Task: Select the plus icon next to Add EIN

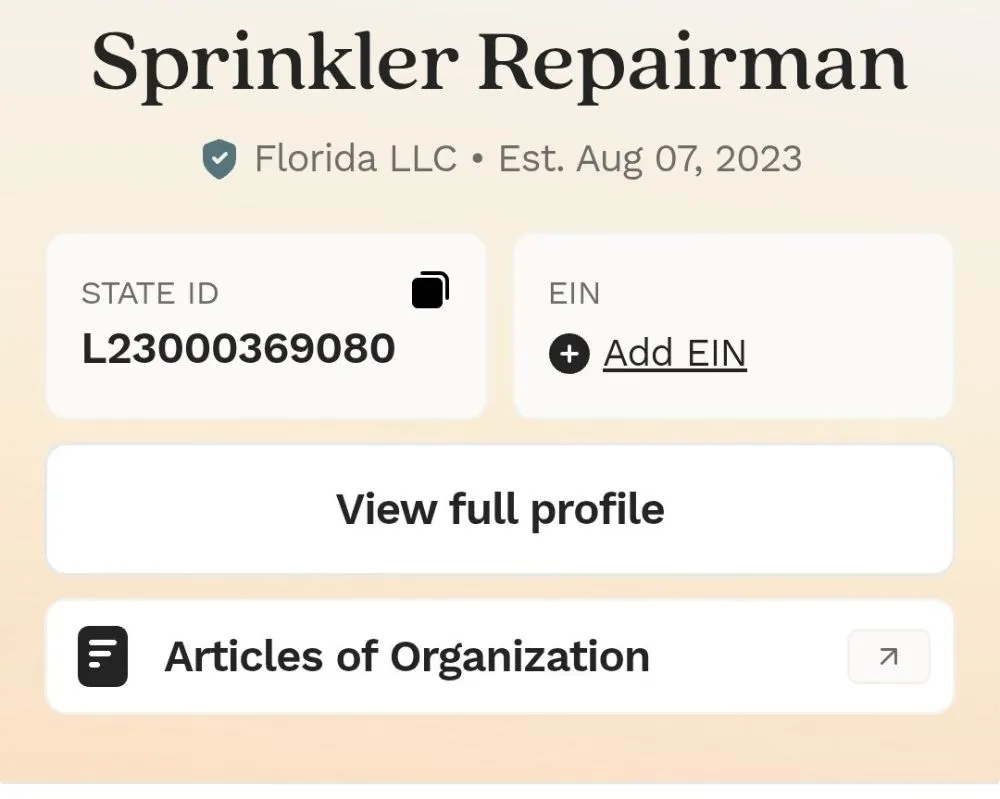Action: tap(568, 354)
